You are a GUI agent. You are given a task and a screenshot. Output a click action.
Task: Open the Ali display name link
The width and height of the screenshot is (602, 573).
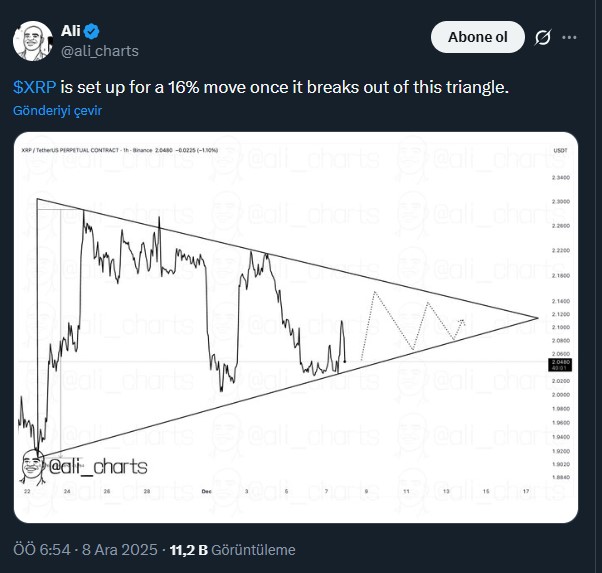[x=71, y=30]
